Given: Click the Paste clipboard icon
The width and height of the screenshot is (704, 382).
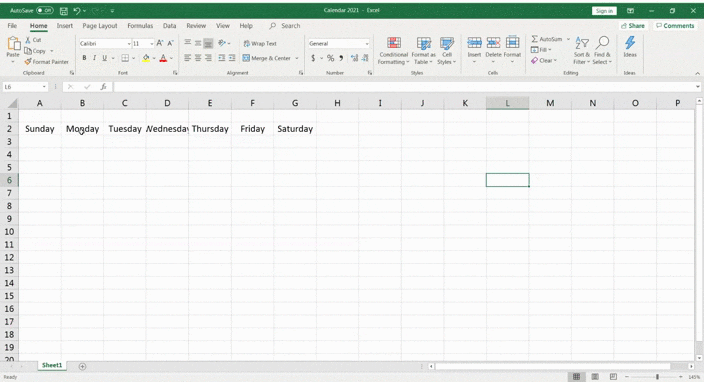Looking at the screenshot, I should point(13,44).
